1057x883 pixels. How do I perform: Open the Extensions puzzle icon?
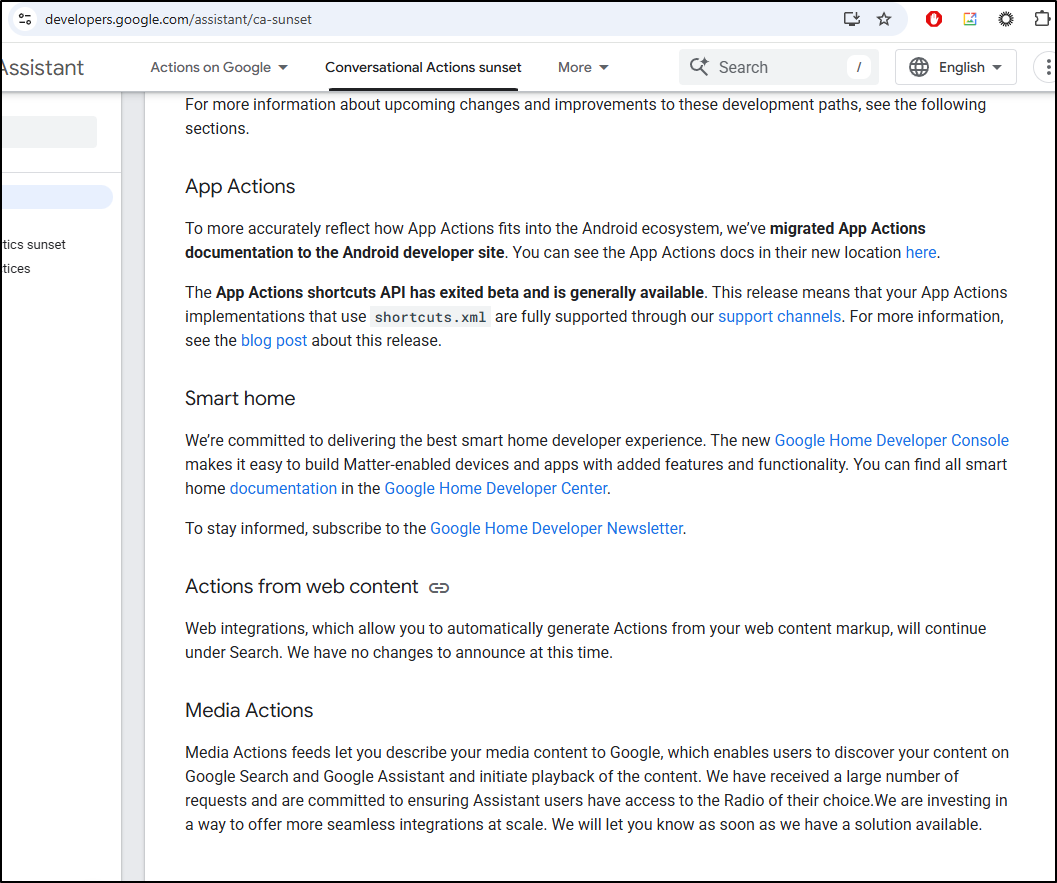pyautogui.click(x=1042, y=19)
